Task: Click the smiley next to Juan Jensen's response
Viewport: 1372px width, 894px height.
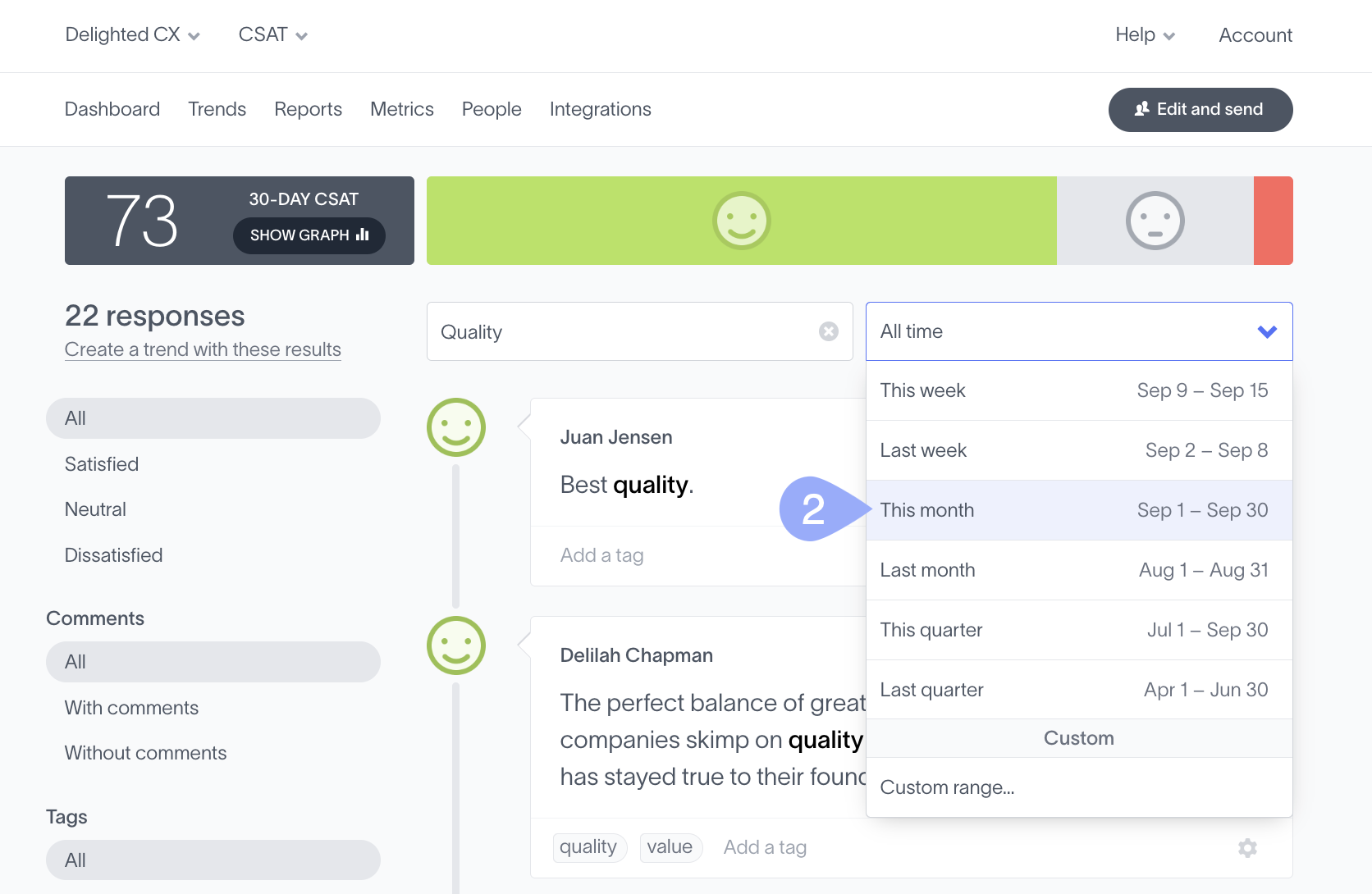Action: tap(456, 427)
